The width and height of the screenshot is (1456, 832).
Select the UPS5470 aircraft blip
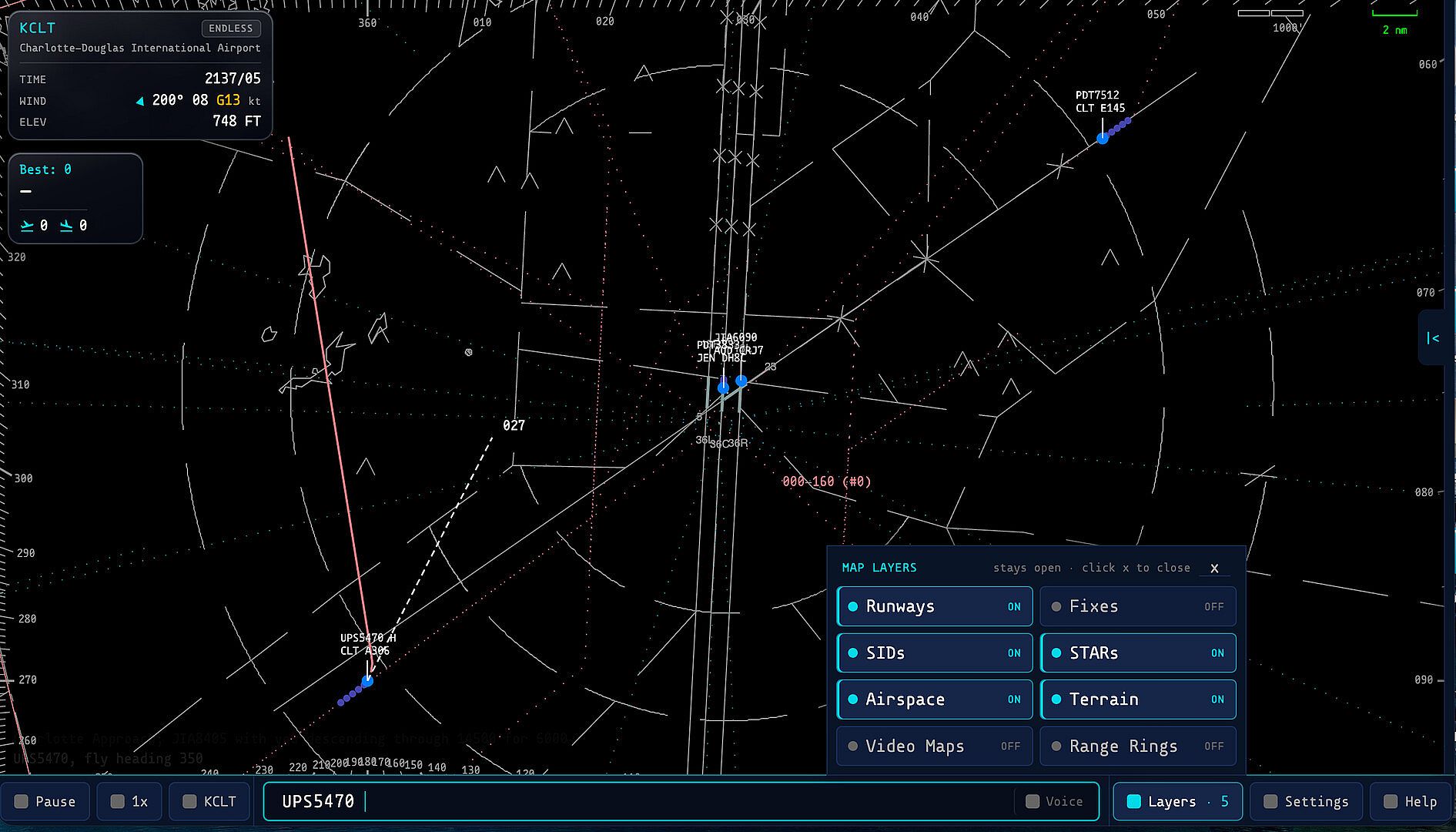coord(367,681)
